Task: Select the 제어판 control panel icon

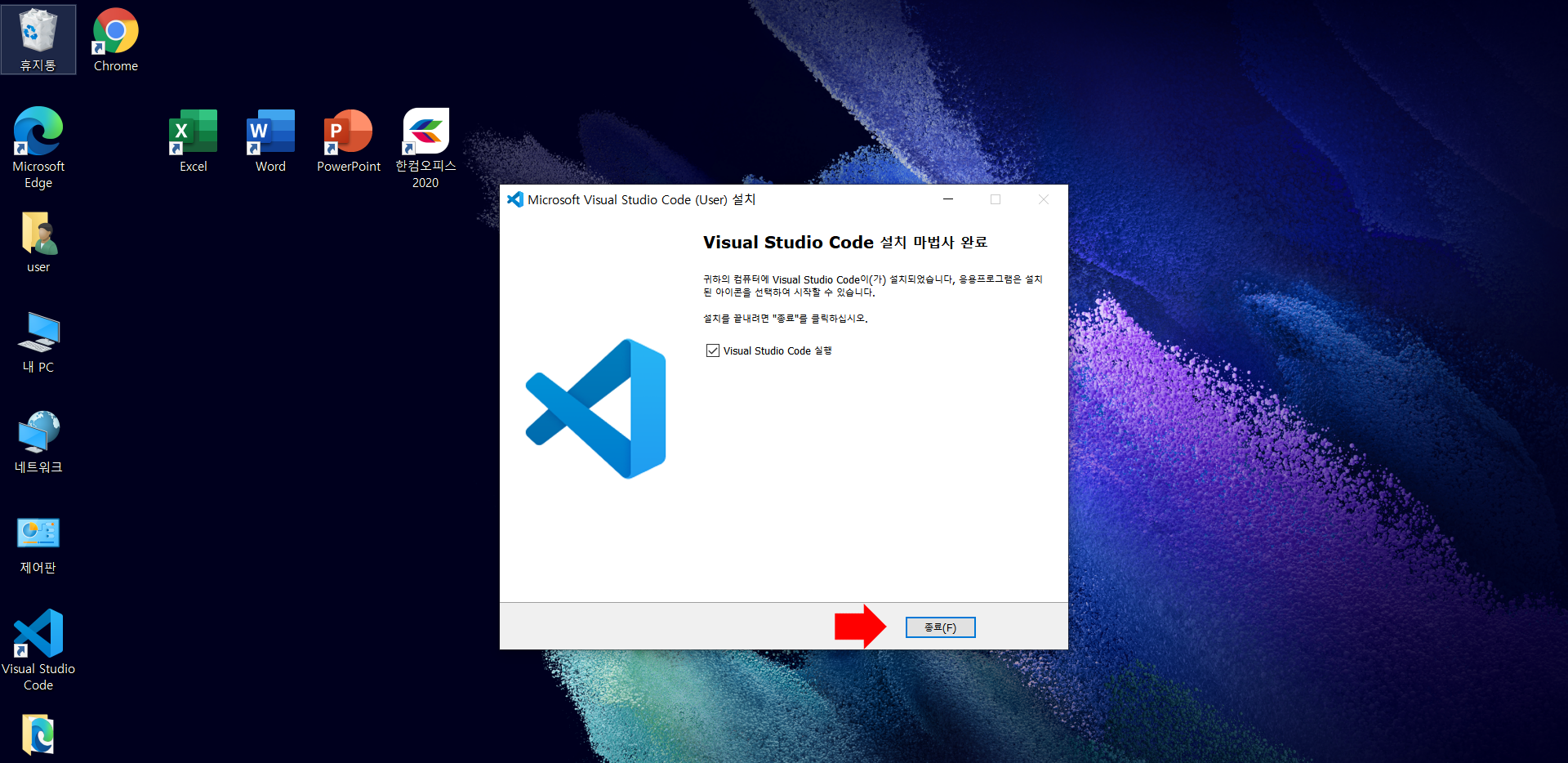Action: 38,545
